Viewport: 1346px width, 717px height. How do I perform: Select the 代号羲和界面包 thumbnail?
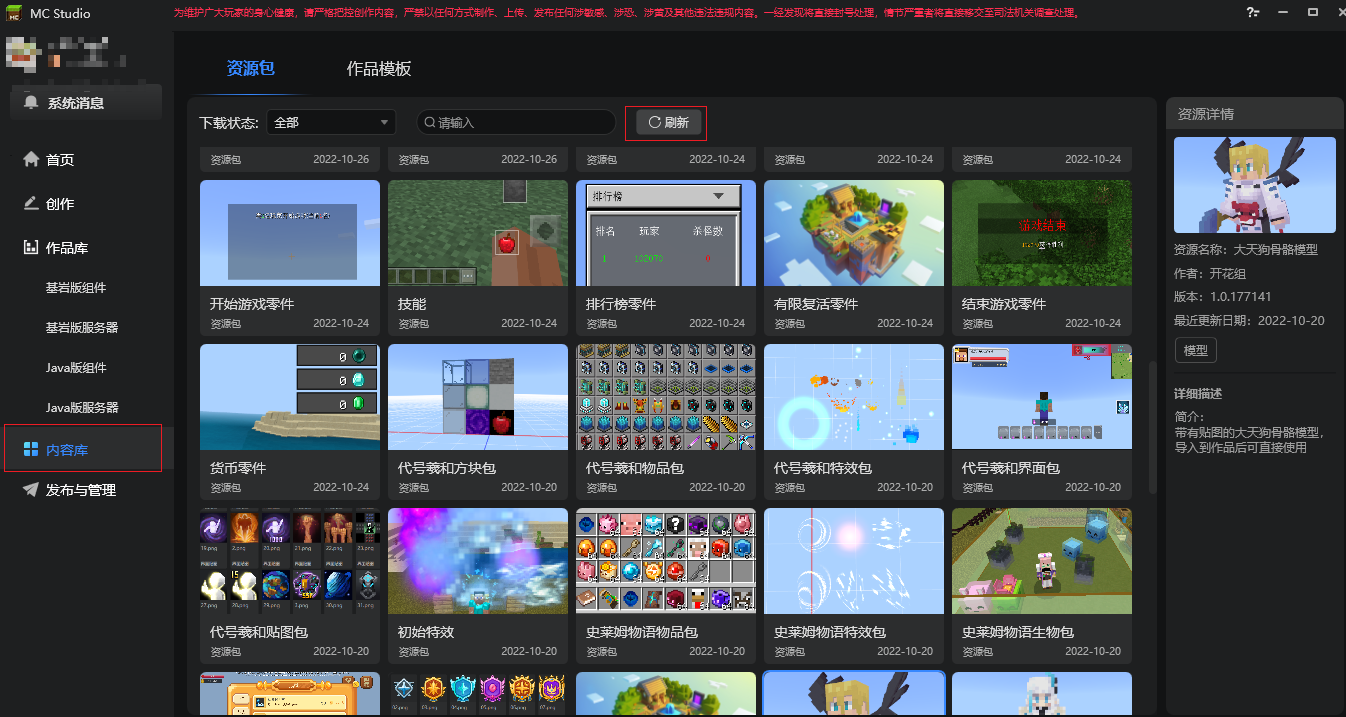pos(1042,397)
